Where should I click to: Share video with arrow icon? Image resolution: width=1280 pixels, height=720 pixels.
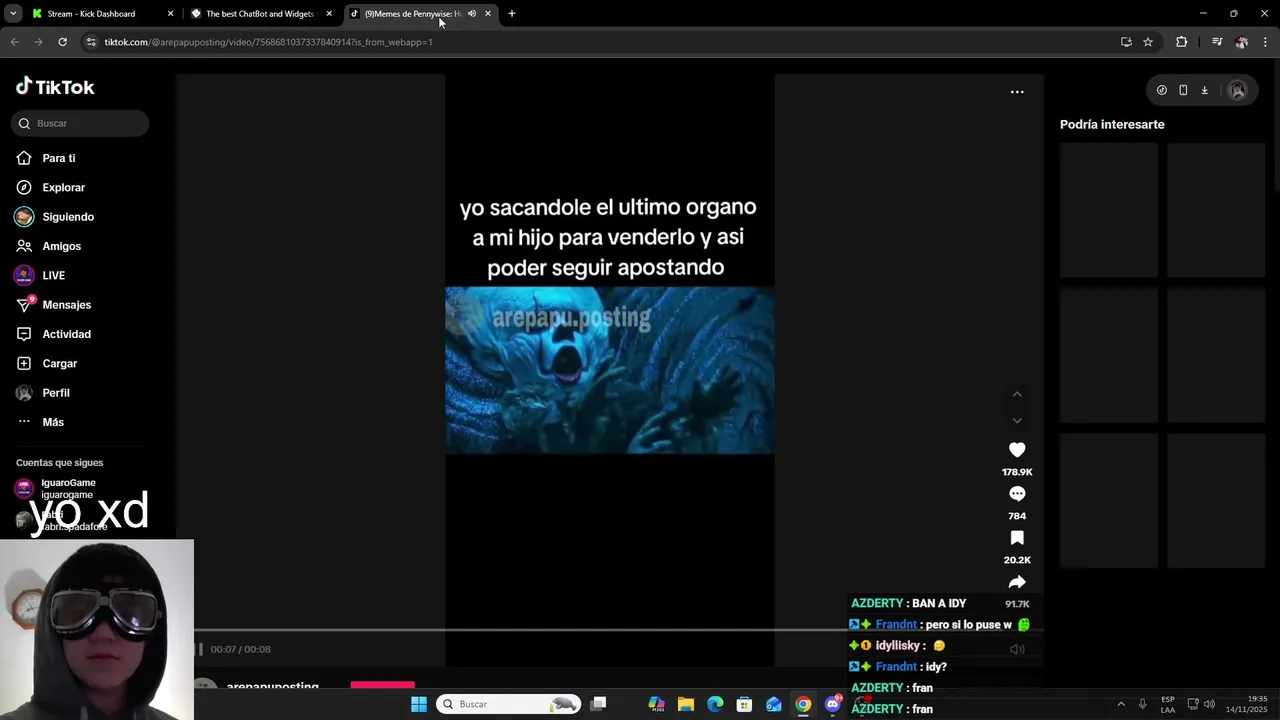coord(1017,582)
